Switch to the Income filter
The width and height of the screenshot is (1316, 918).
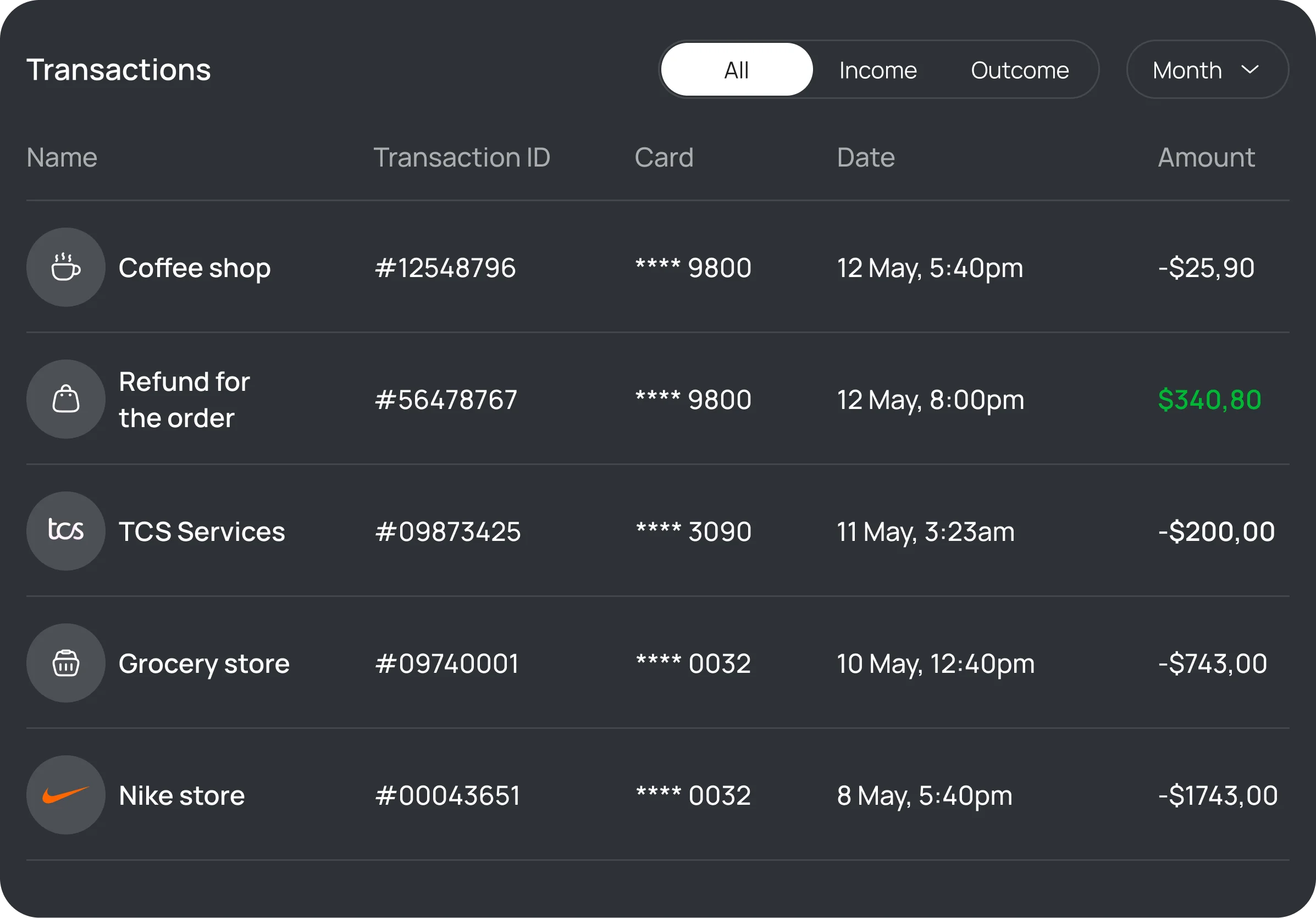[x=877, y=69]
